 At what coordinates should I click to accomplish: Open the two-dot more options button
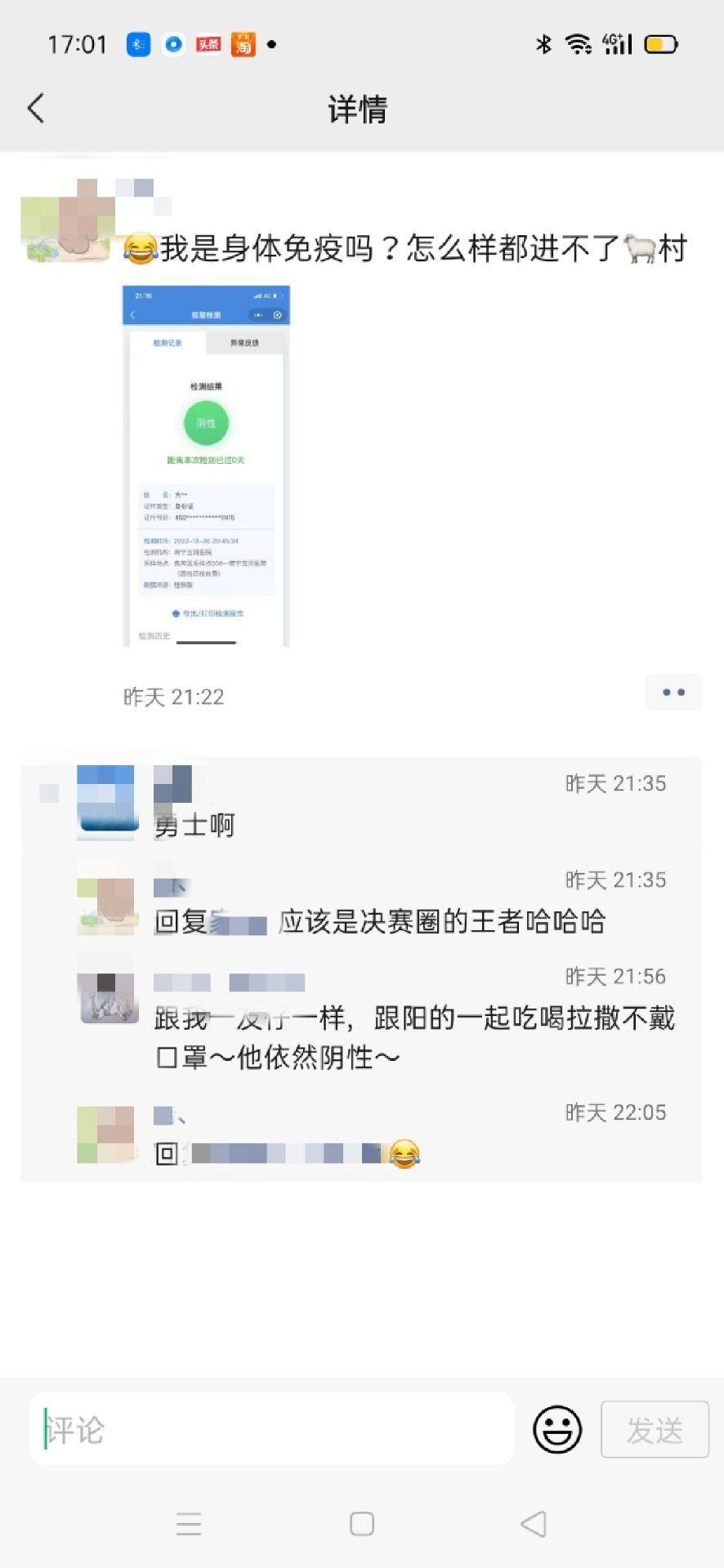tap(673, 693)
